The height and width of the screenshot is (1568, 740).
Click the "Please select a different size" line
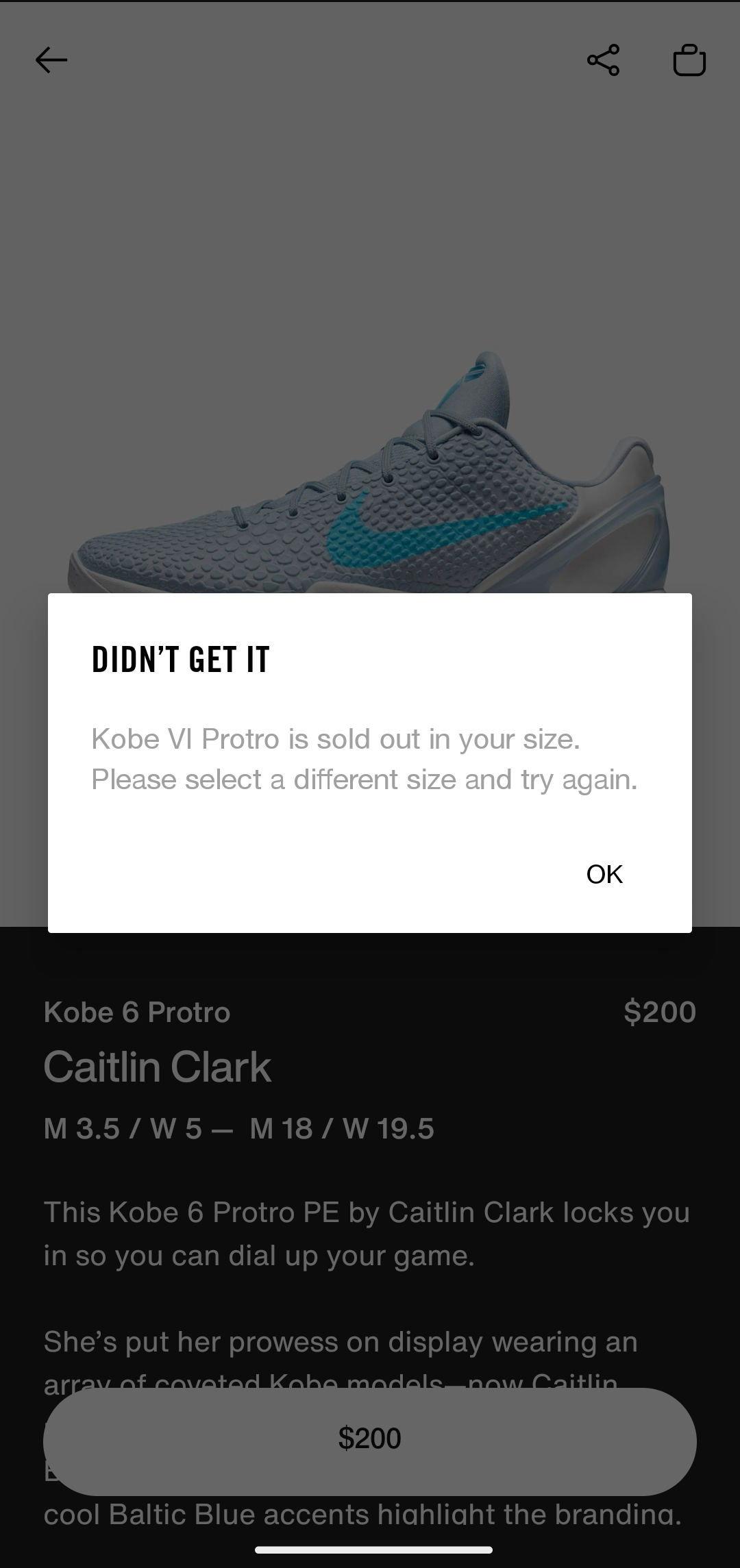tap(365, 780)
